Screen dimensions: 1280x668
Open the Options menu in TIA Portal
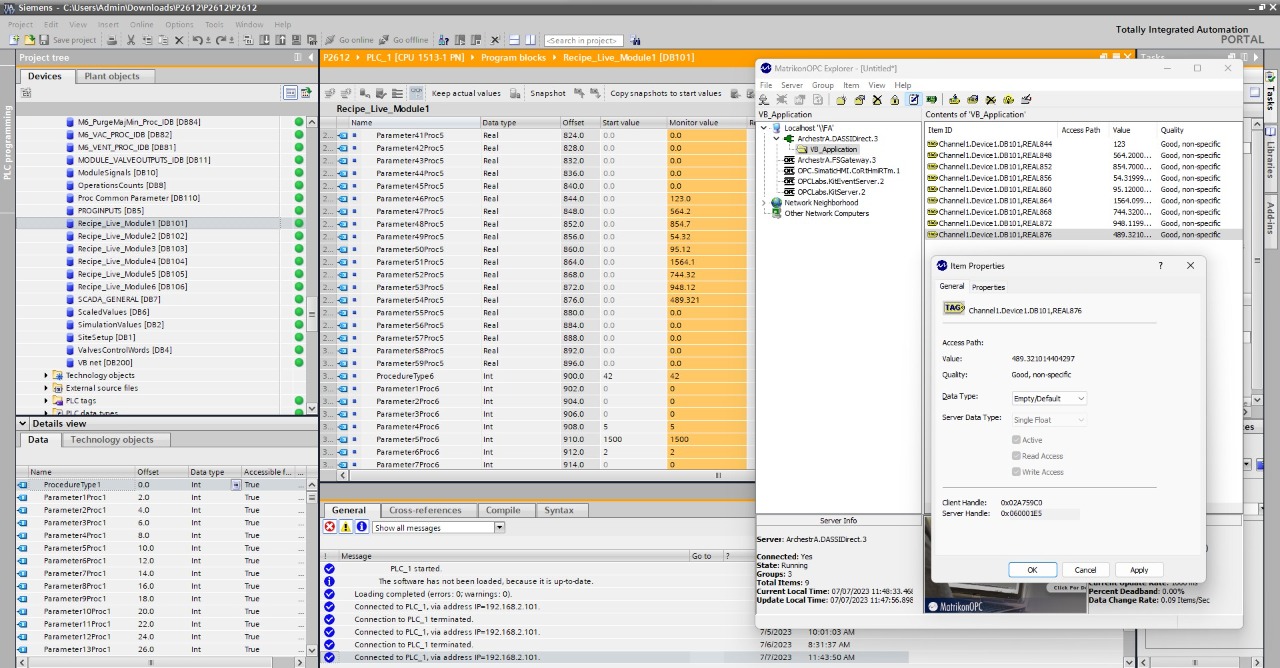179,24
